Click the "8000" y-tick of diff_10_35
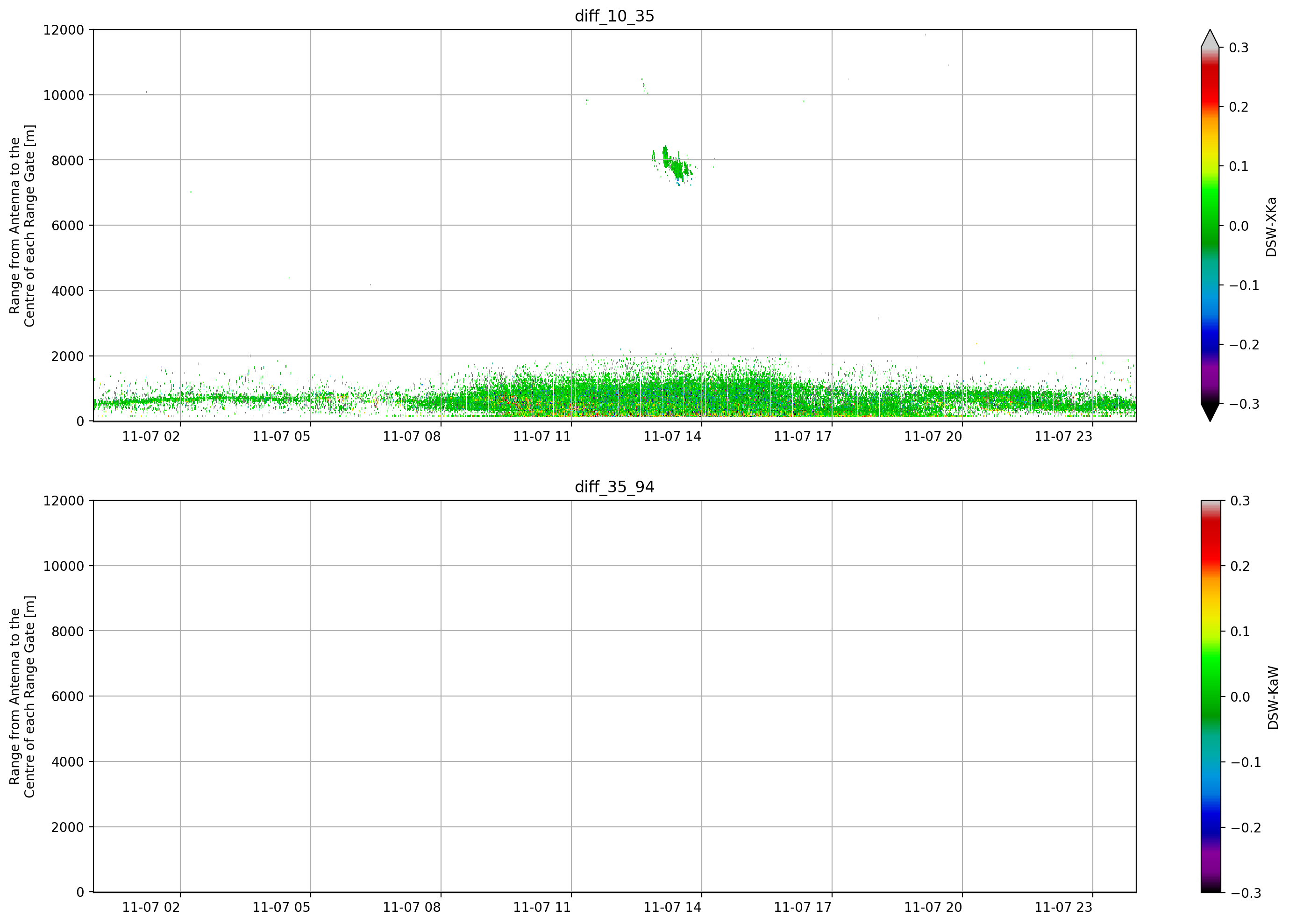 (x=68, y=160)
